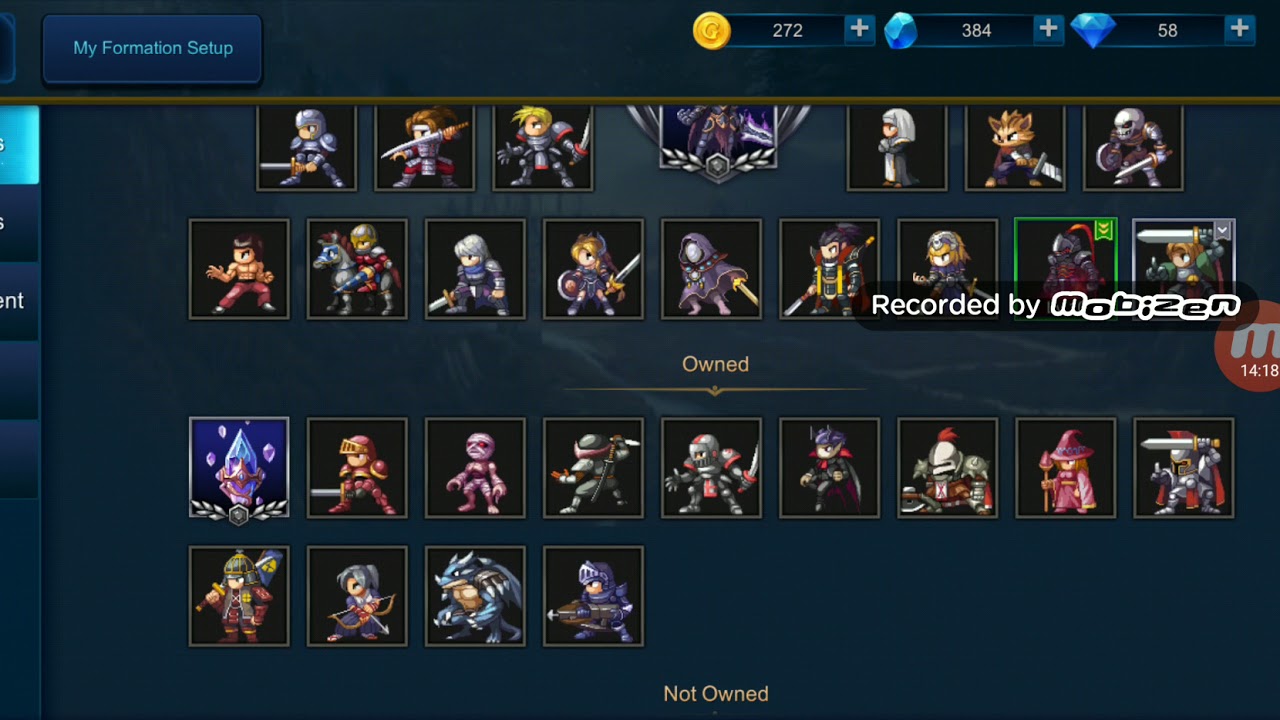Select the pink witch with pointed hat
Screen dimensions: 1280x720
coord(1065,468)
